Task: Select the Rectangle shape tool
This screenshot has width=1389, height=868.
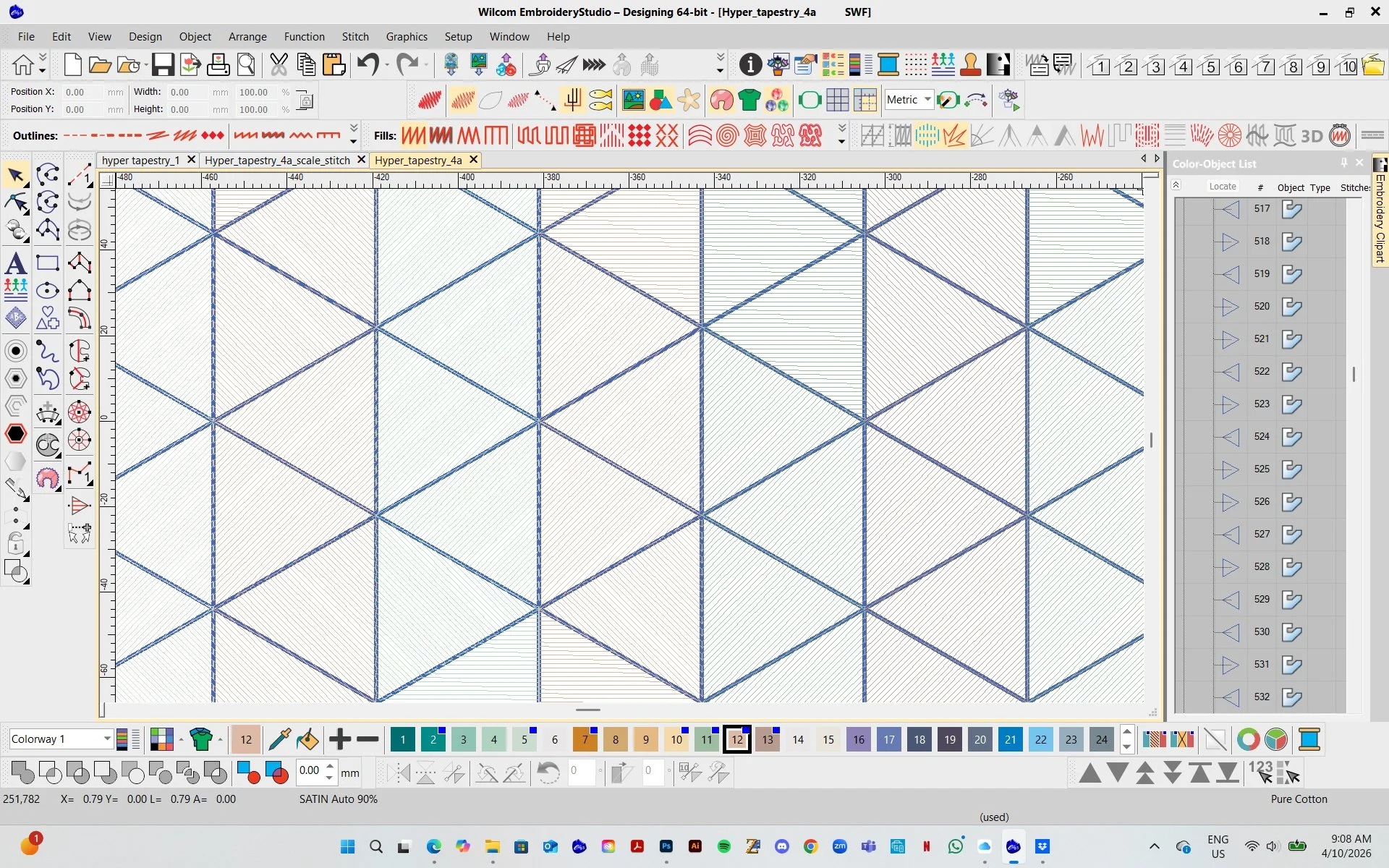Action: coord(48,263)
